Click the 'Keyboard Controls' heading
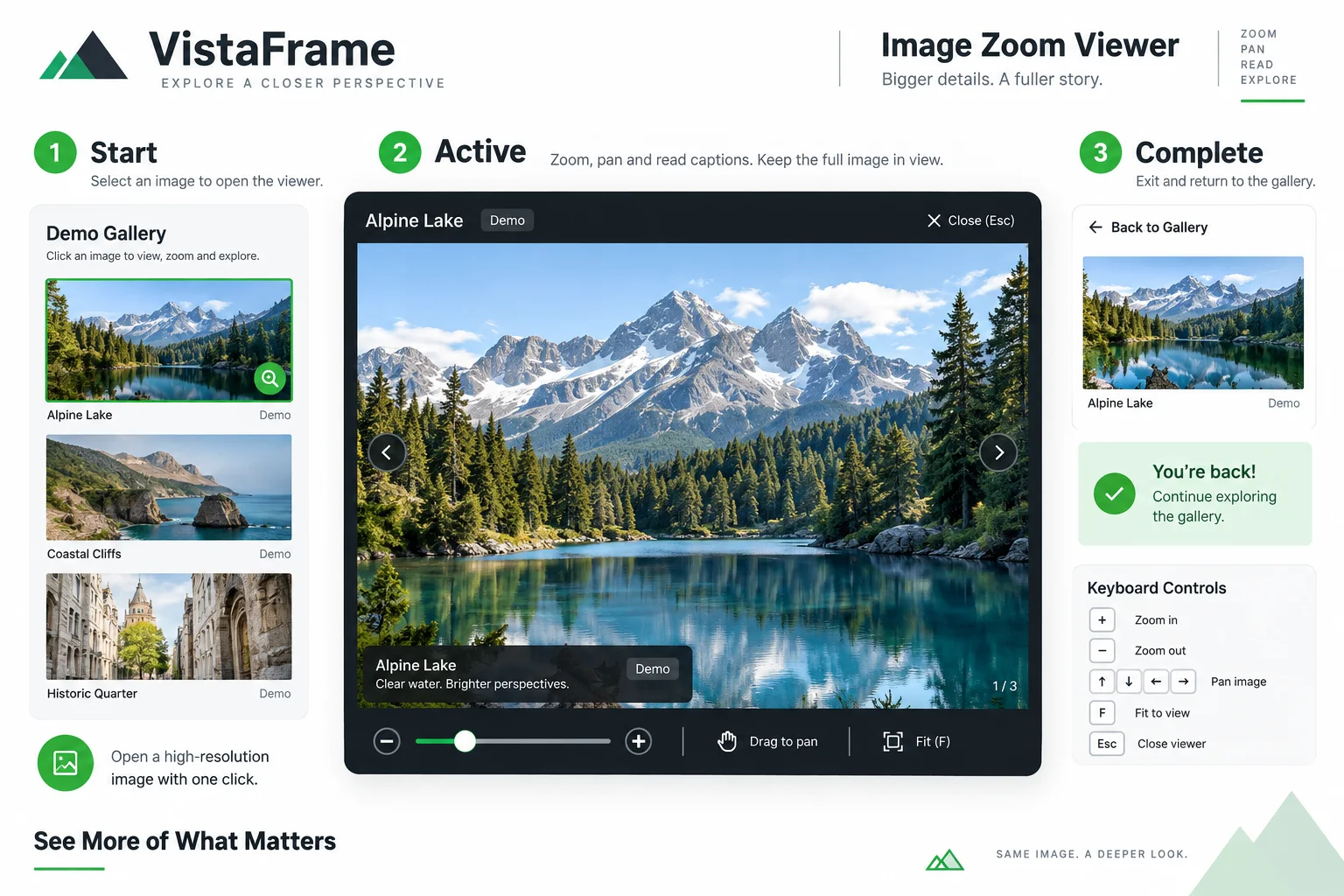Image resolution: width=1344 pixels, height=896 pixels. pyautogui.click(x=1157, y=588)
